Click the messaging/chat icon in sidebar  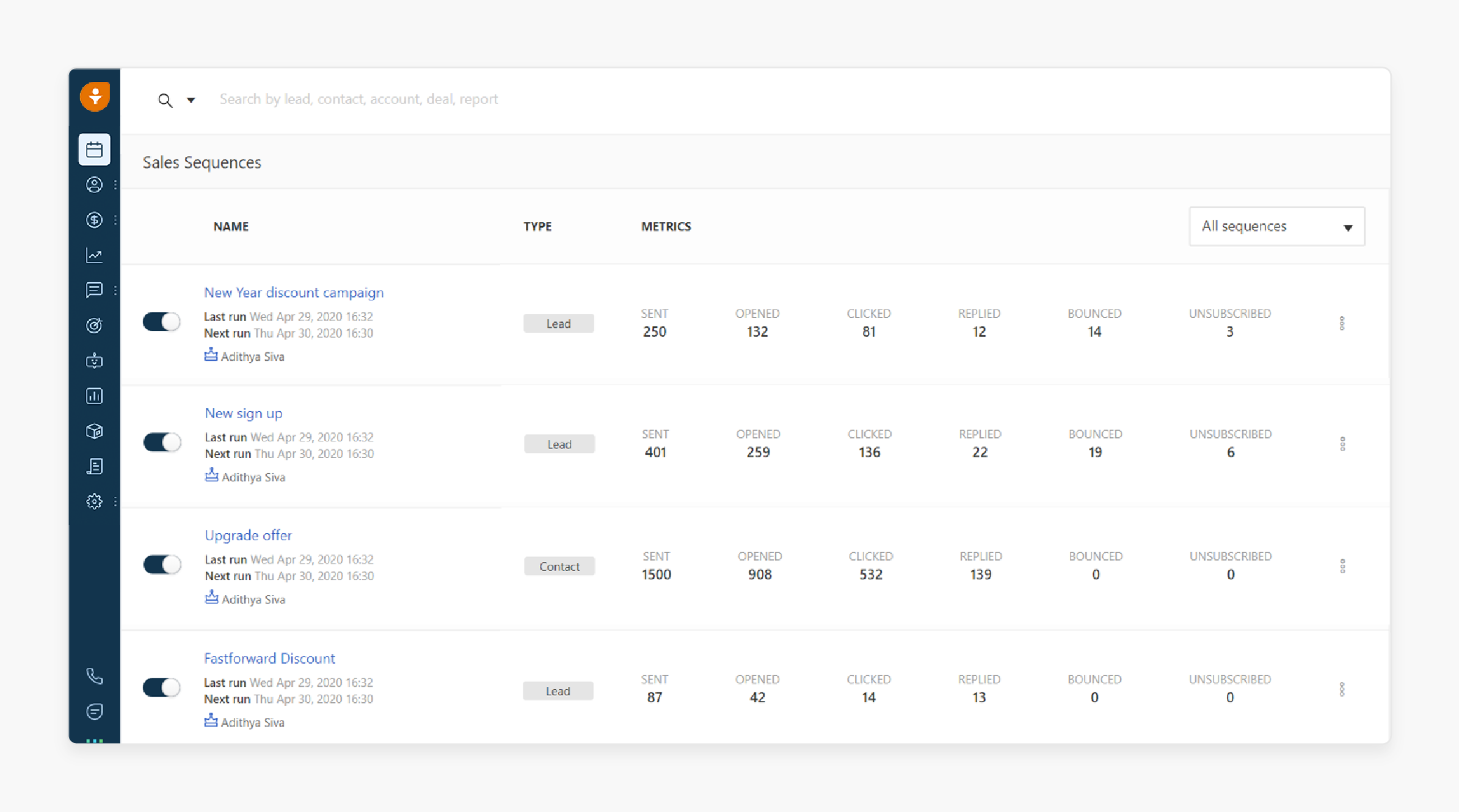pos(94,289)
